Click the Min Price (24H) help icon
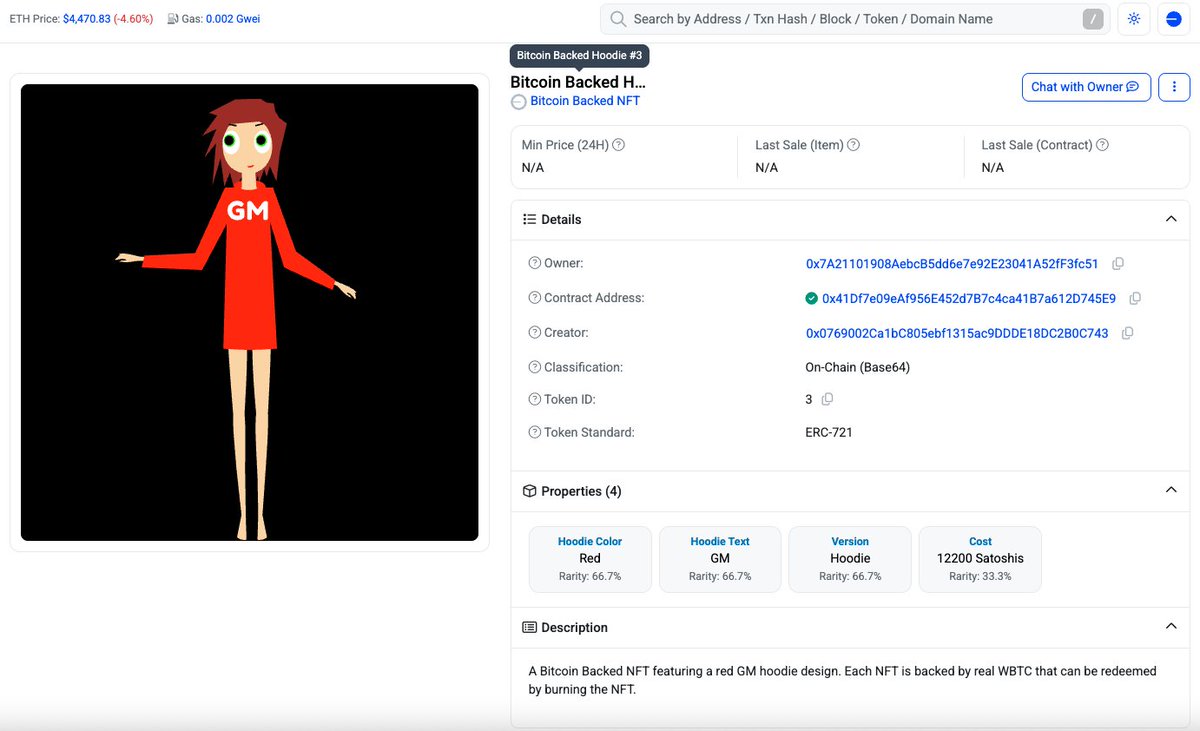 point(619,144)
